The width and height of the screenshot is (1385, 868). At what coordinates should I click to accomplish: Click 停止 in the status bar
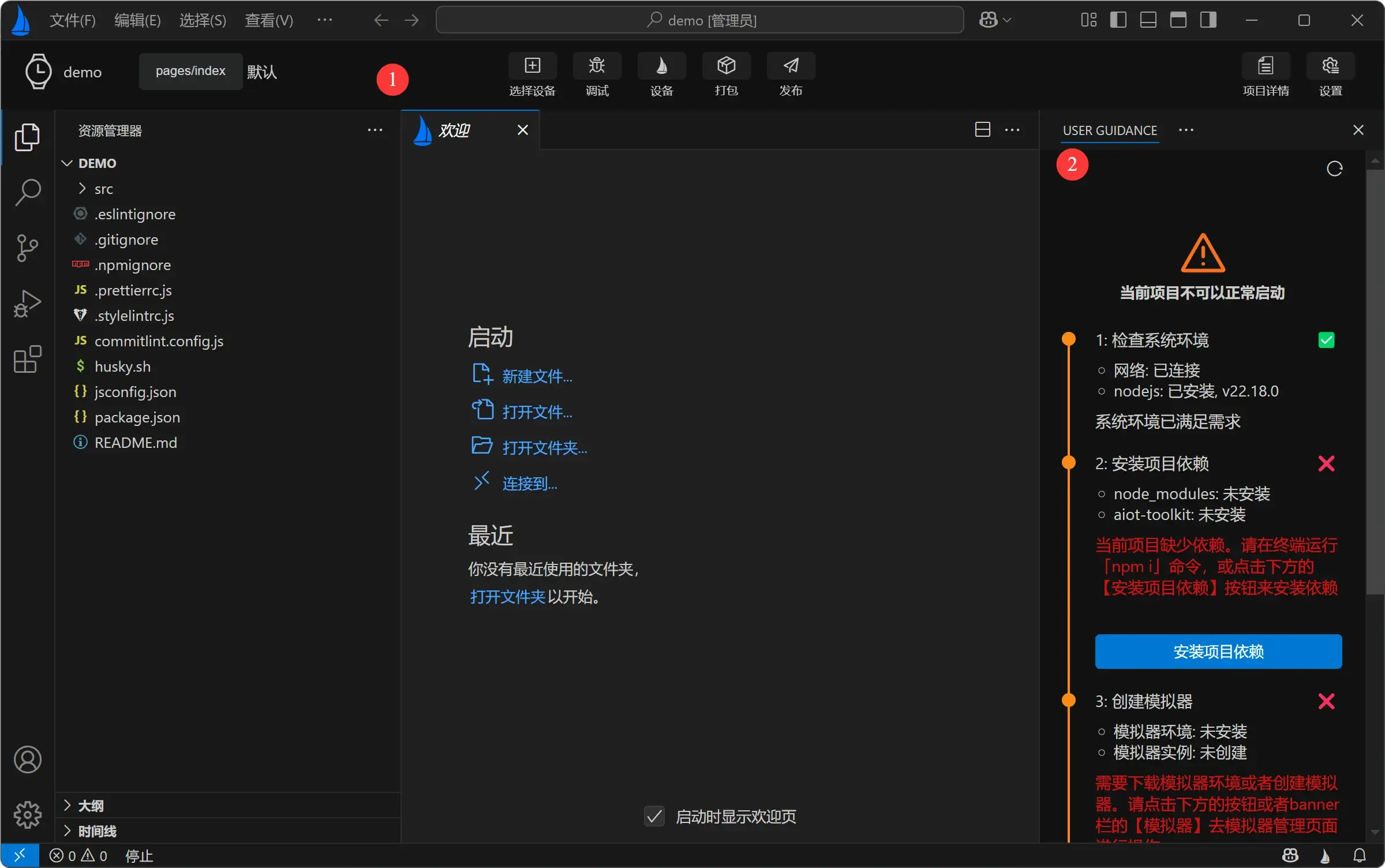pos(139,855)
